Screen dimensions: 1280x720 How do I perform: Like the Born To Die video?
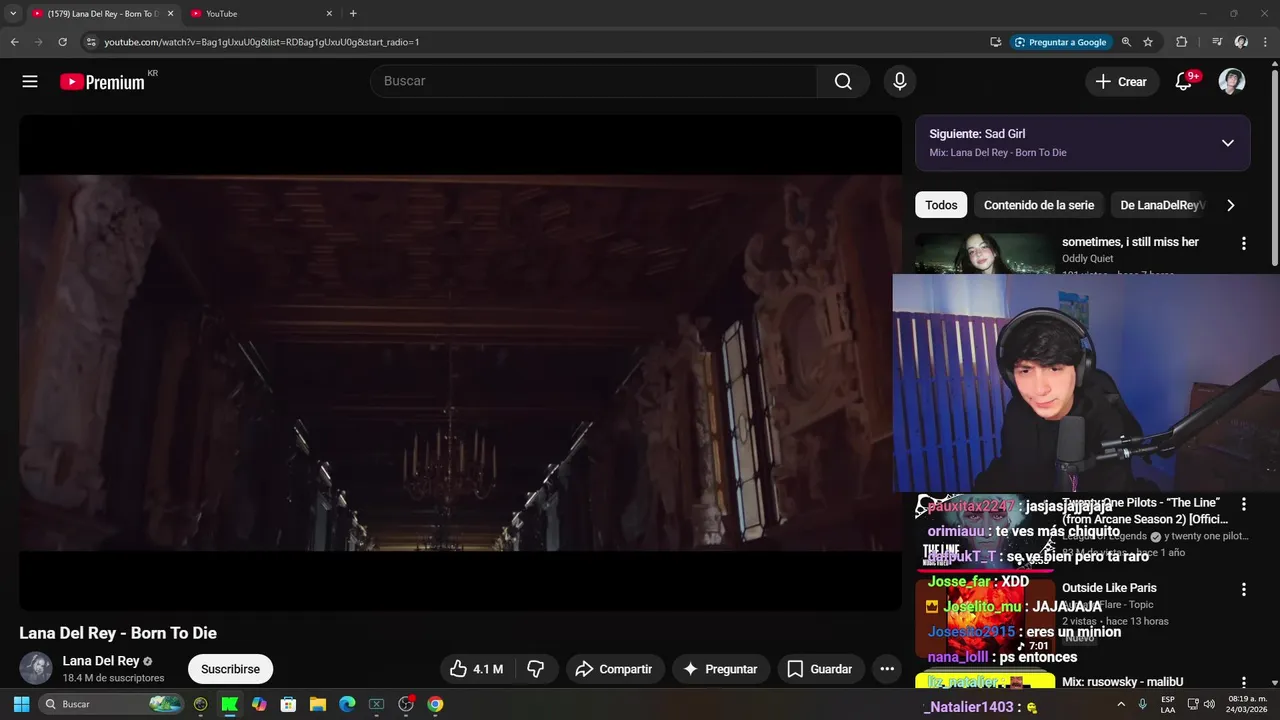click(476, 669)
